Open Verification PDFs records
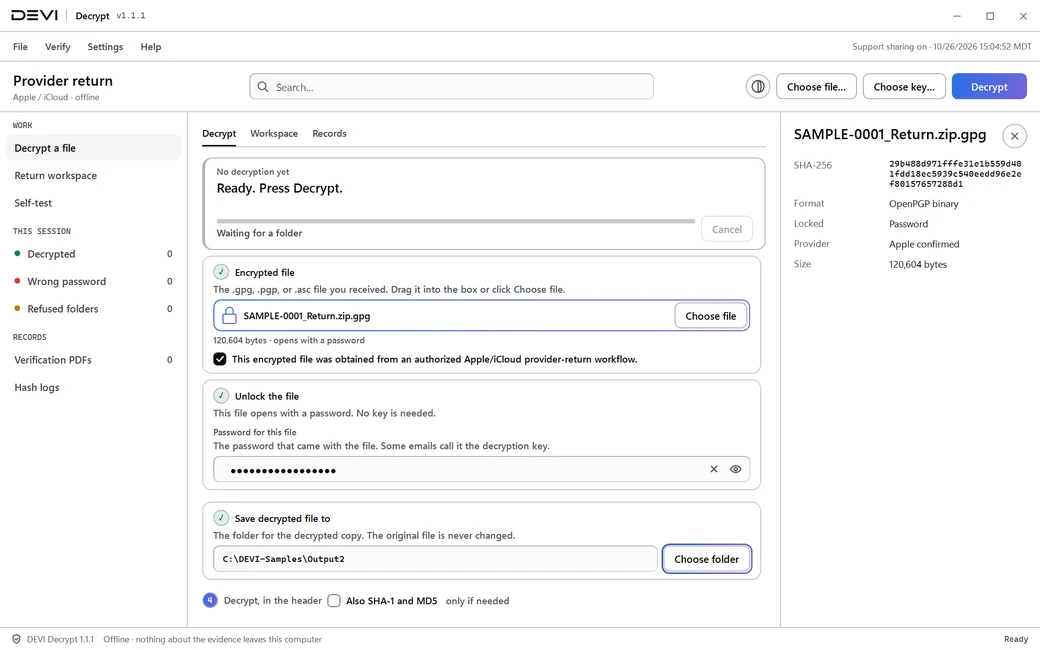 (x=94, y=359)
